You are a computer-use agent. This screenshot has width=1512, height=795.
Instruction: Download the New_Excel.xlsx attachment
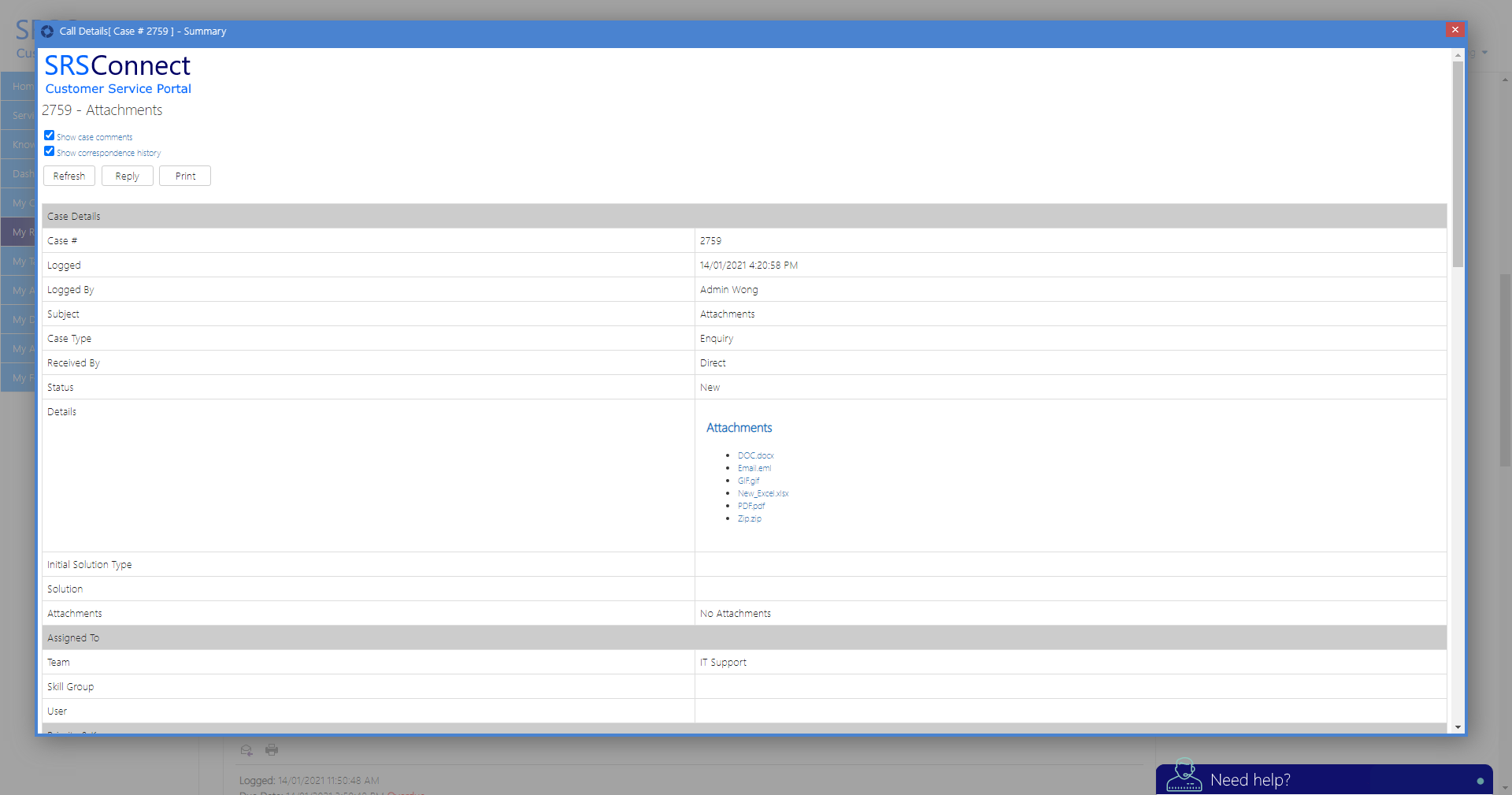pyautogui.click(x=762, y=493)
